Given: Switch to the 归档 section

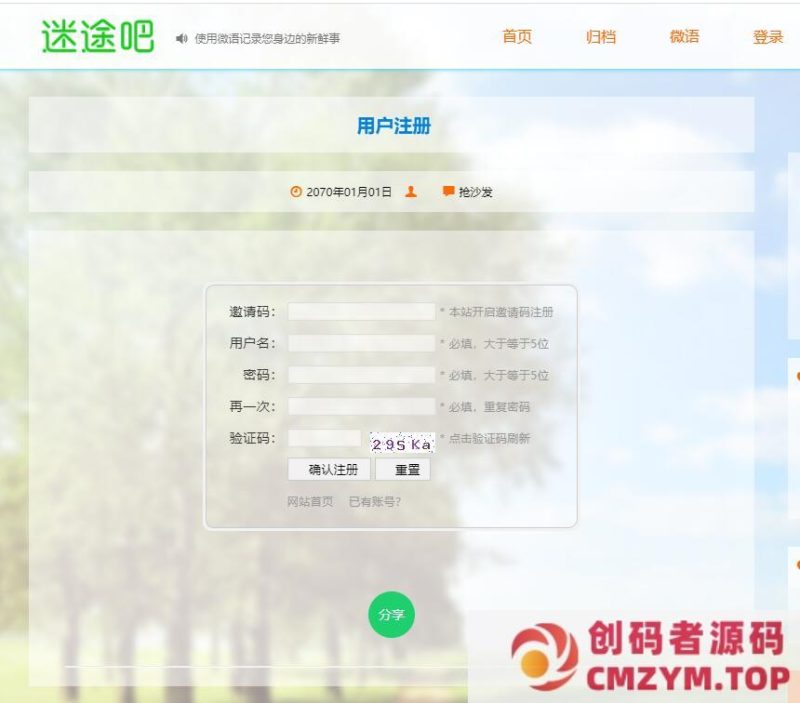Looking at the screenshot, I should point(600,36).
